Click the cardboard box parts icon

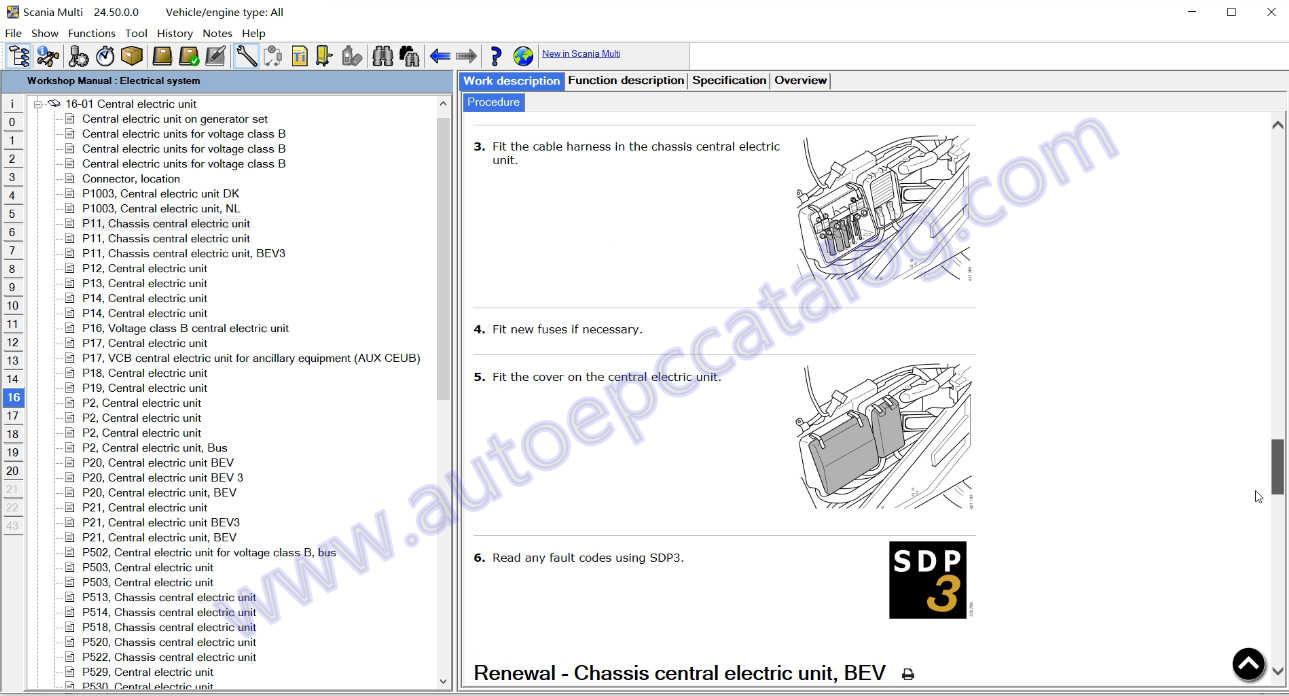click(131, 56)
